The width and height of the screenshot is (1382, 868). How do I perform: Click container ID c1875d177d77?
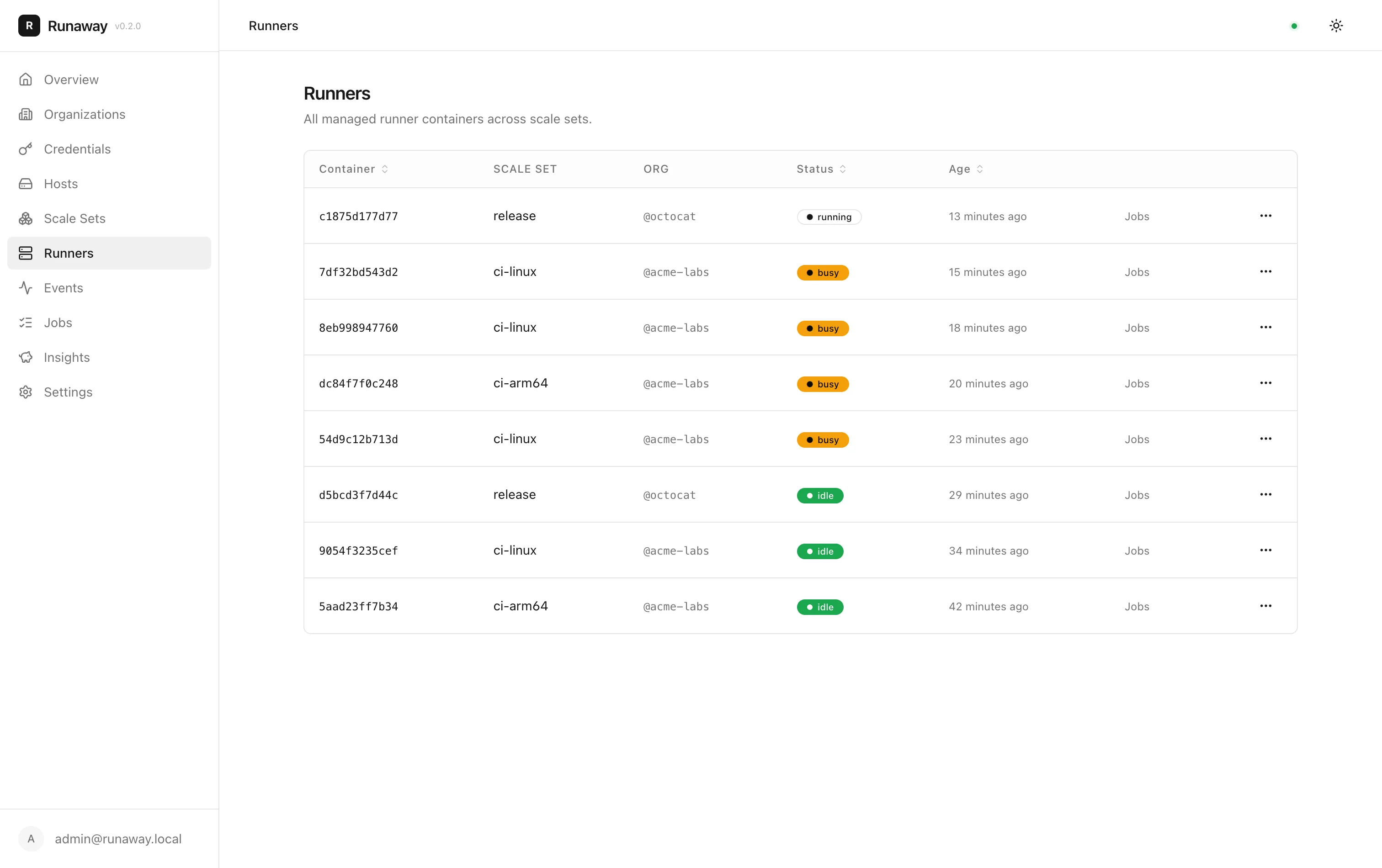(x=359, y=216)
